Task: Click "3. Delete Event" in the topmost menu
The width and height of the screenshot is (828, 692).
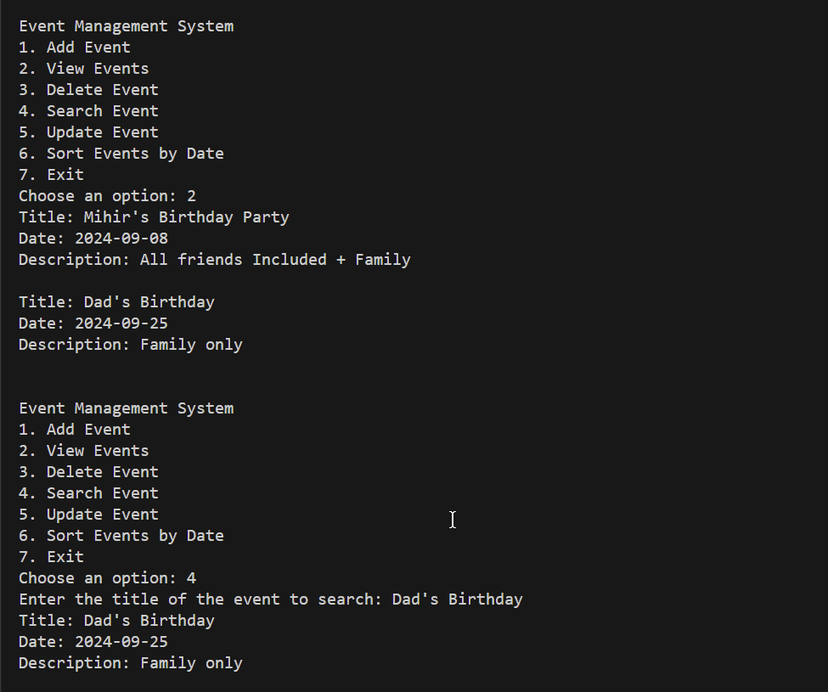Action: pos(88,90)
